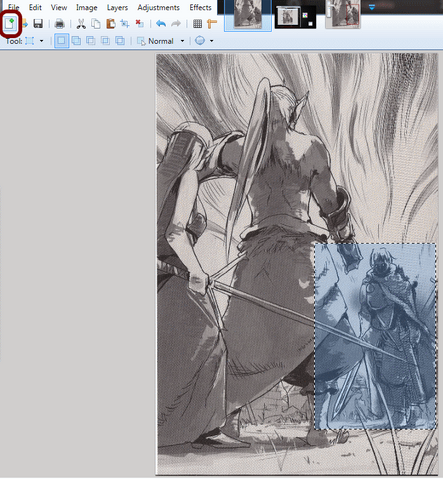Open the Edit menu
This screenshot has width=443, height=479.
click(x=35, y=7)
